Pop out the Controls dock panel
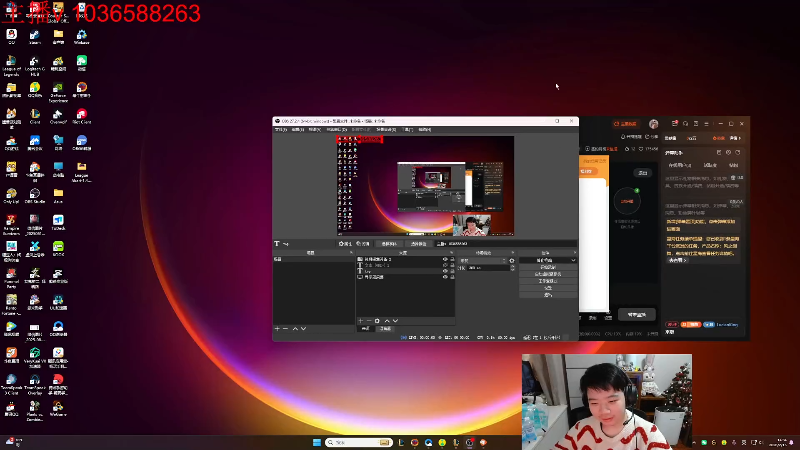800x450 pixels. (x=574, y=253)
